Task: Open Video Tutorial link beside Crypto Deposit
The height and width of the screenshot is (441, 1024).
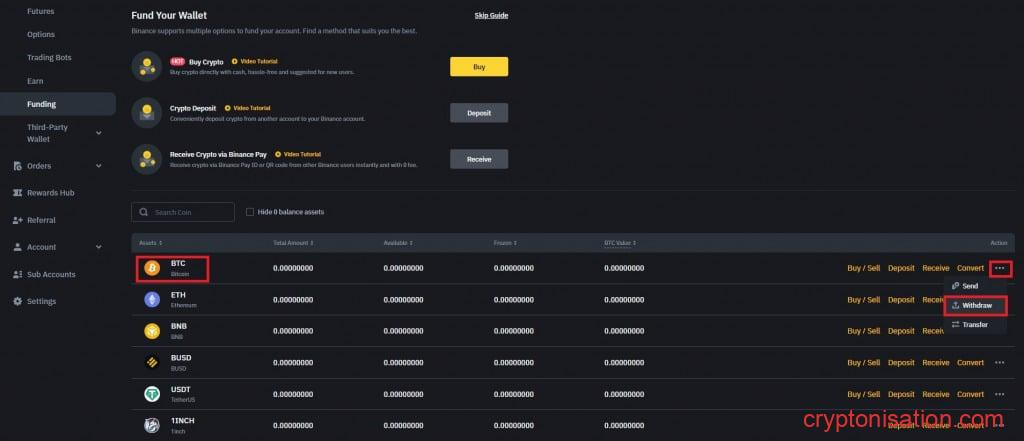Action: point(248,108)
